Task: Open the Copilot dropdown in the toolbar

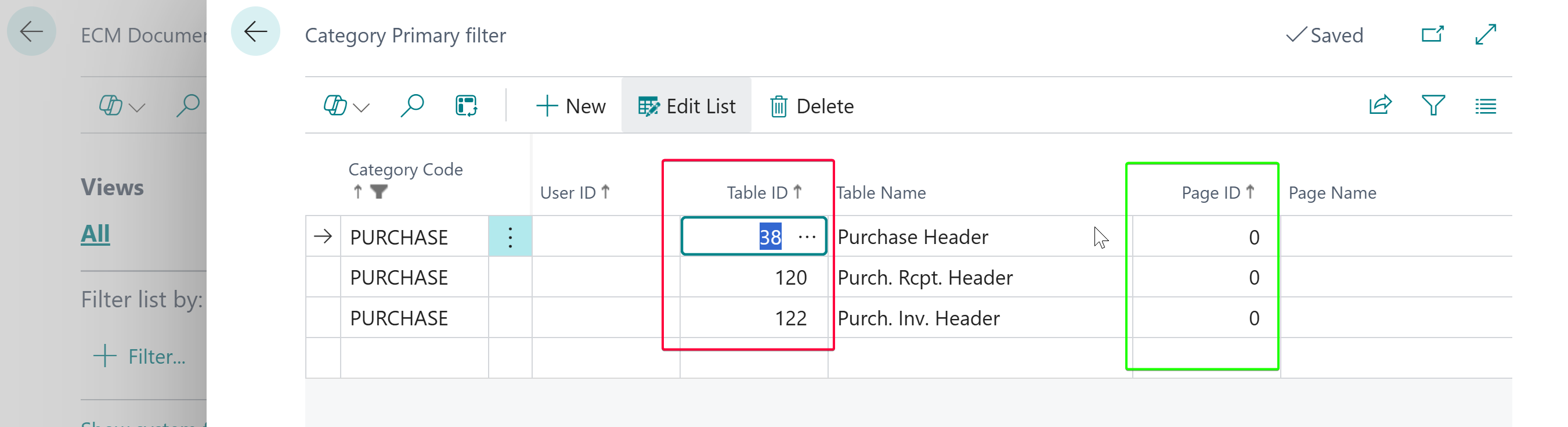Action: [x=346, y=106]
